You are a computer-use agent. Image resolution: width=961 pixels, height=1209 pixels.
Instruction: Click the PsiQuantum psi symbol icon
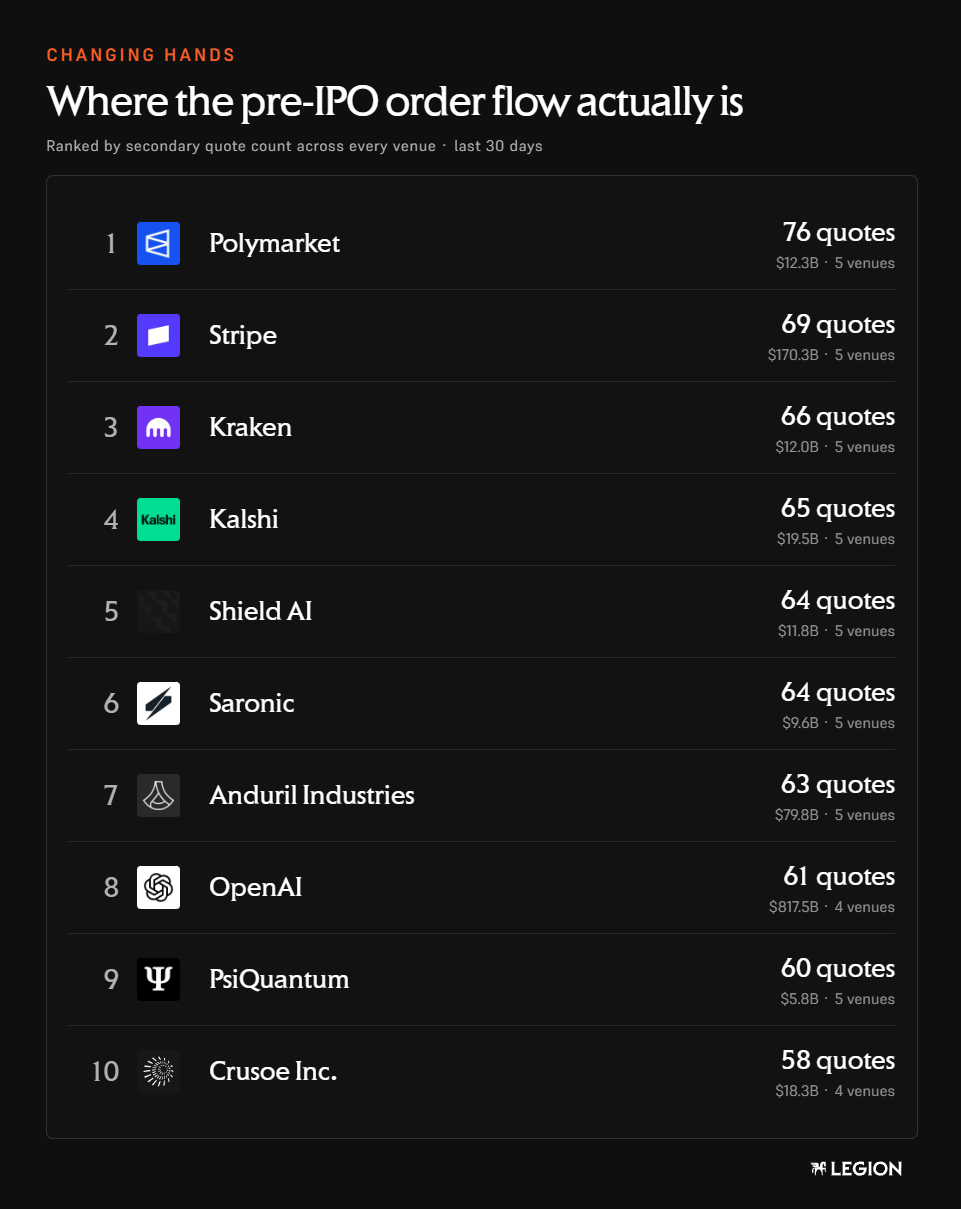pos(158,979)
